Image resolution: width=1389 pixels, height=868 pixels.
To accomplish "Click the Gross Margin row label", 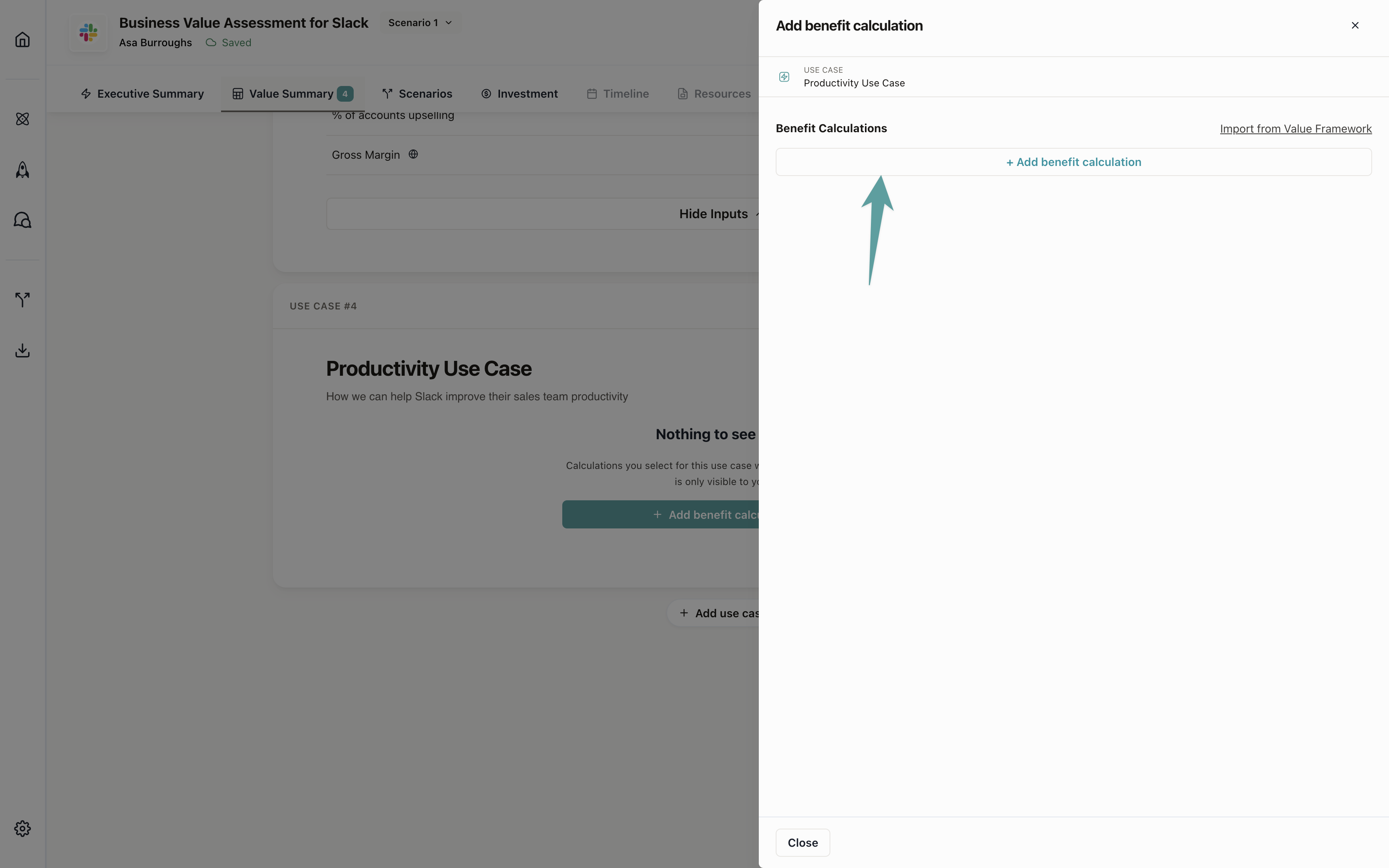I will 366,155.
